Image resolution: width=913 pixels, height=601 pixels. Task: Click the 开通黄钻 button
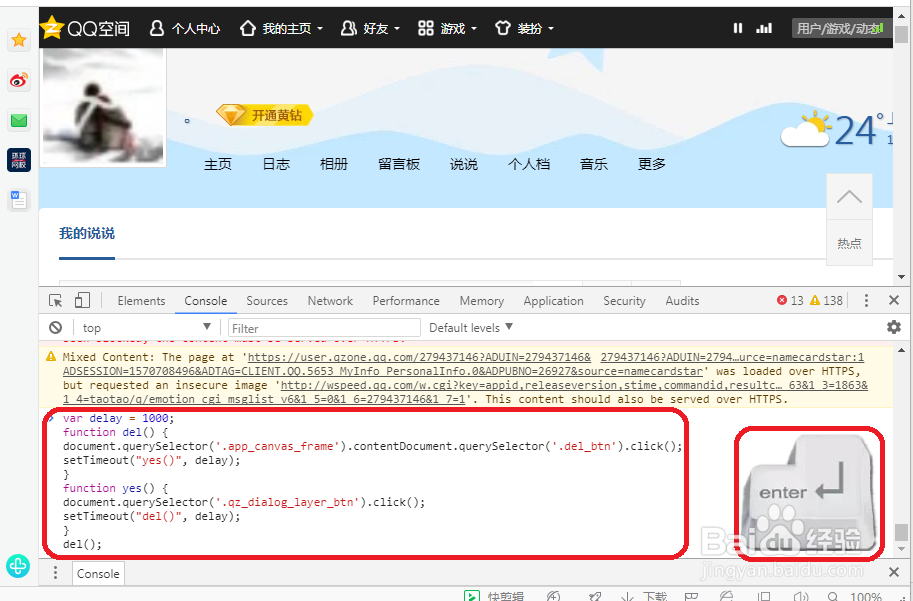pos(265,115)
